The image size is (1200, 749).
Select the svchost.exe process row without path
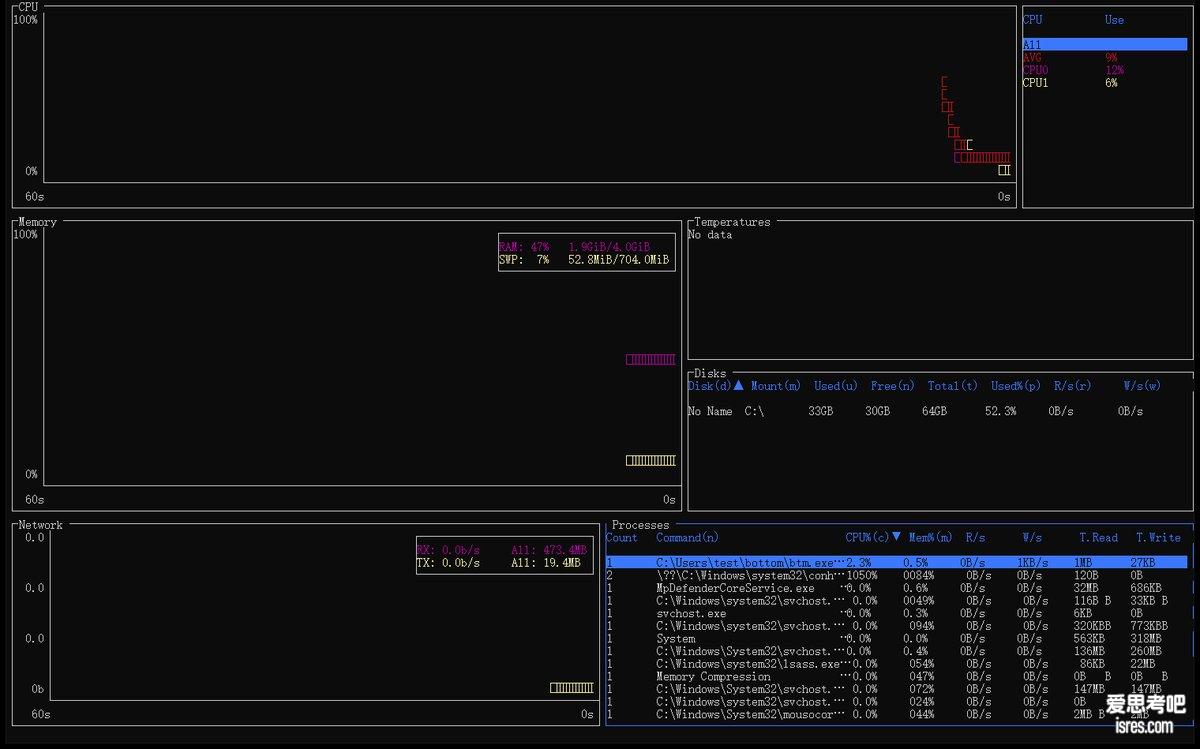897,613
